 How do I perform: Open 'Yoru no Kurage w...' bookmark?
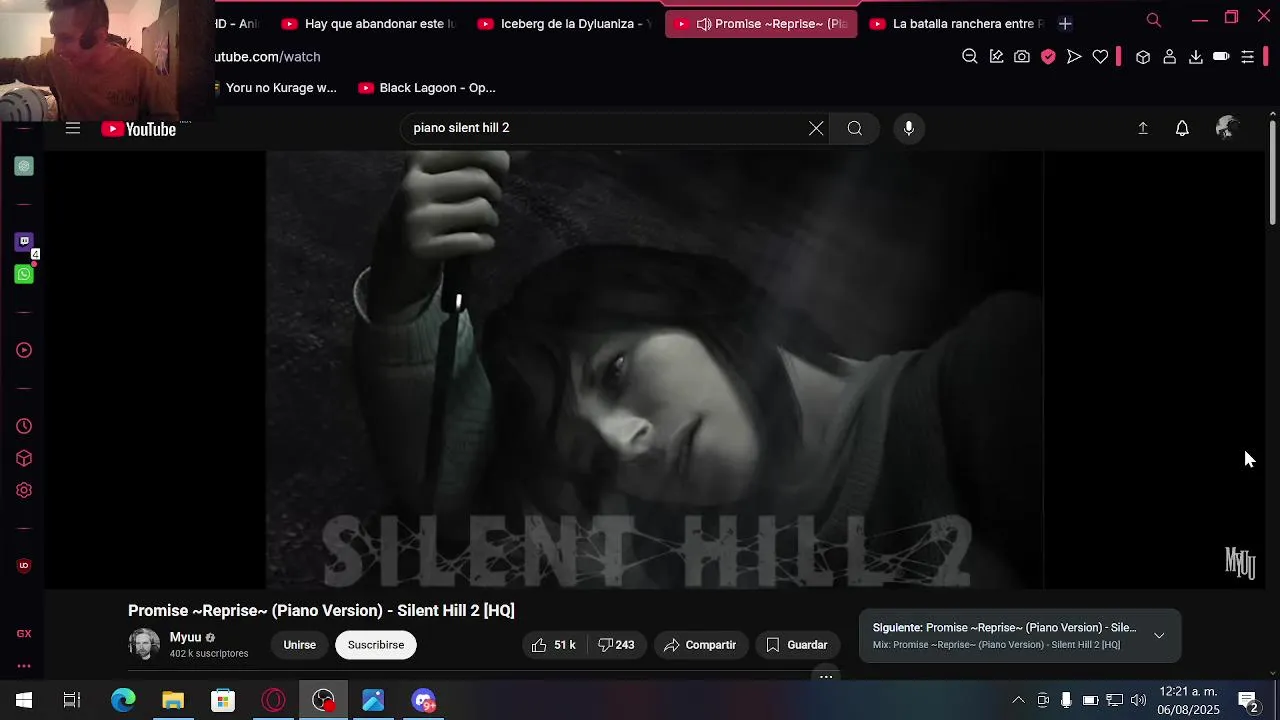(277, 88)
